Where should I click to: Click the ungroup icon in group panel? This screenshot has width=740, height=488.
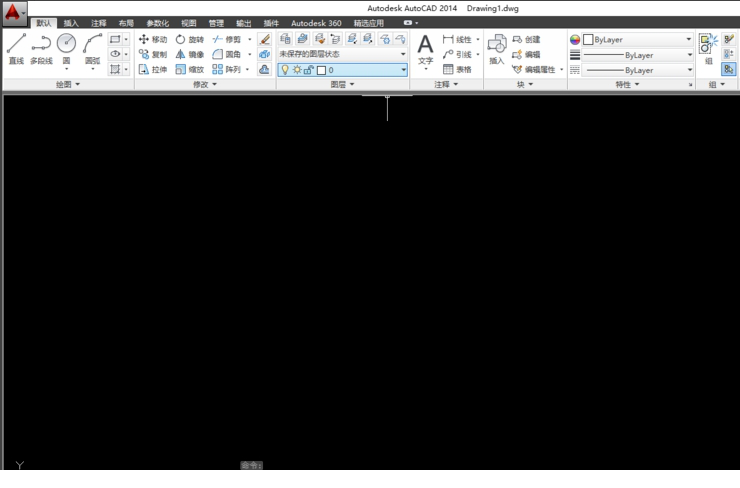[x=729, y=39]
